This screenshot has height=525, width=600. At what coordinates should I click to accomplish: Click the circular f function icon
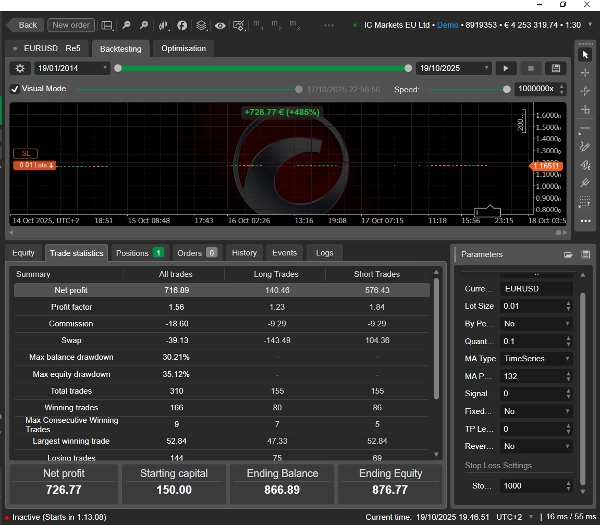182,25
